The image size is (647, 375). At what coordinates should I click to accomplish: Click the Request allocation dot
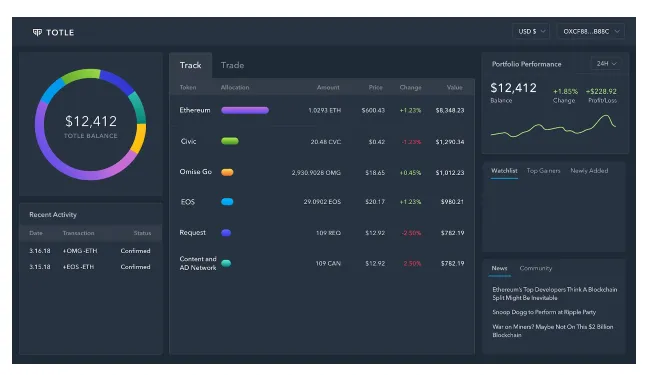click(x=226, y=233)
